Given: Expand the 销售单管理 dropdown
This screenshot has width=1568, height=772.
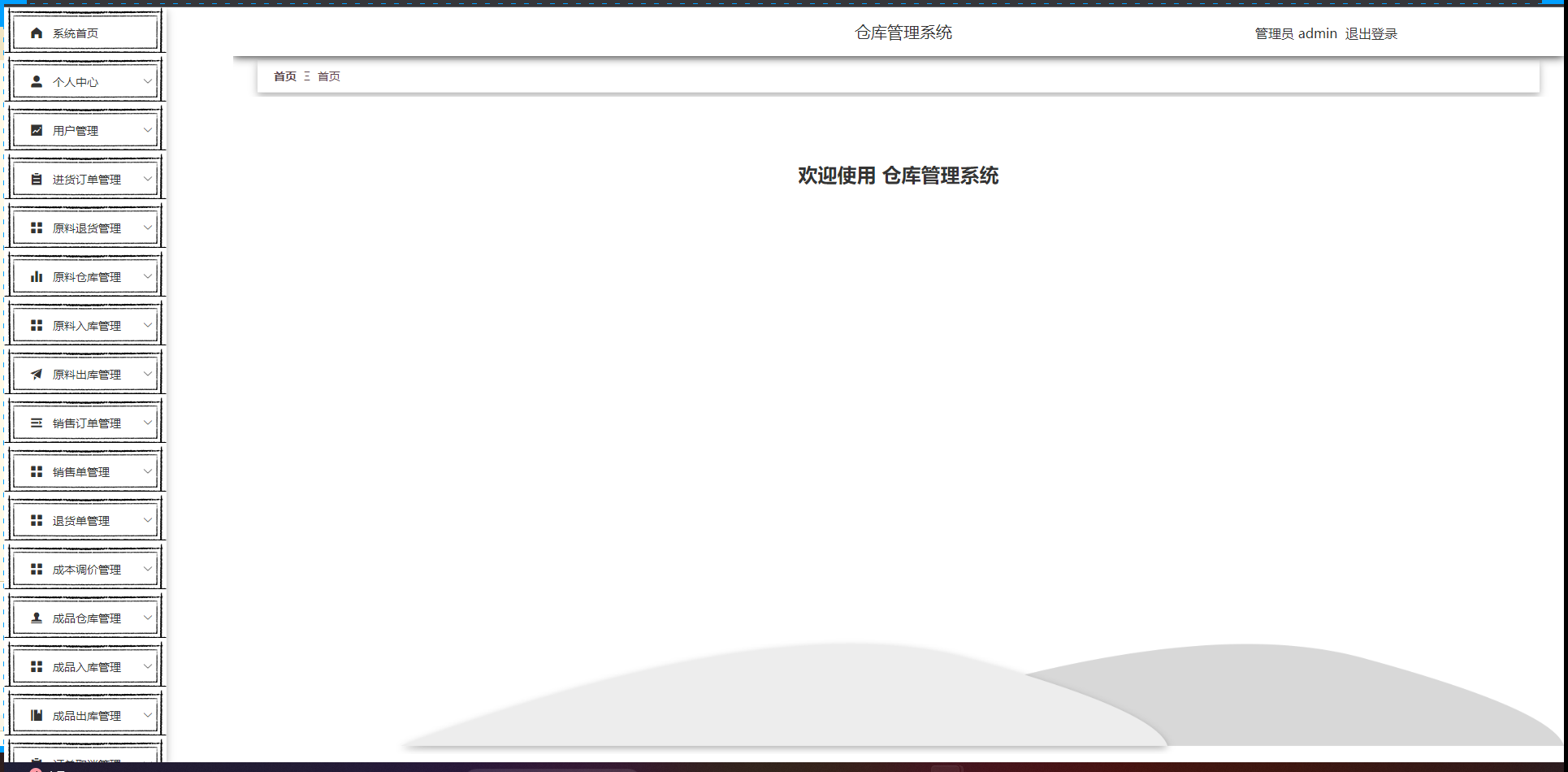Looking at the screenshot, I should pos(147,471).
